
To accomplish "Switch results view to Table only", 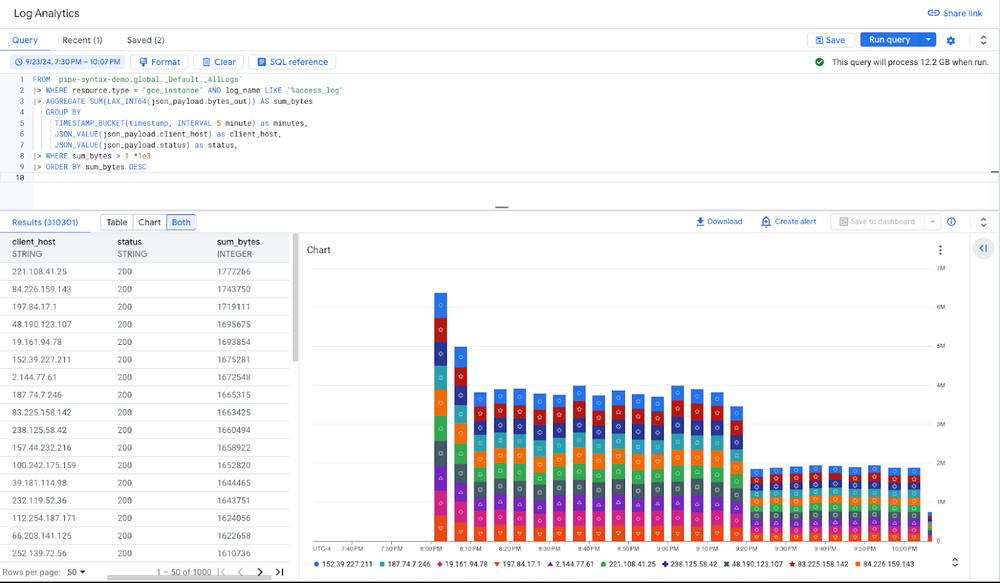I will pos(117,222).
